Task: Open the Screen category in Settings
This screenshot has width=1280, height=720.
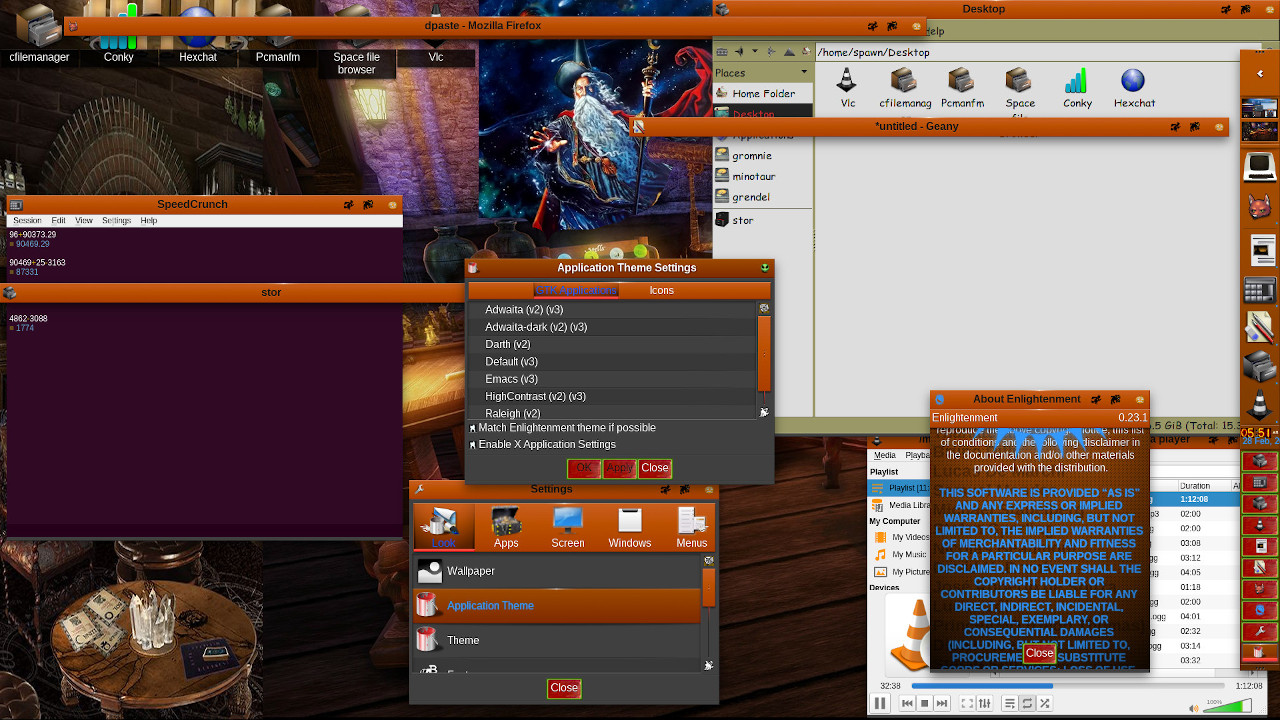Action: coord(568,528)
